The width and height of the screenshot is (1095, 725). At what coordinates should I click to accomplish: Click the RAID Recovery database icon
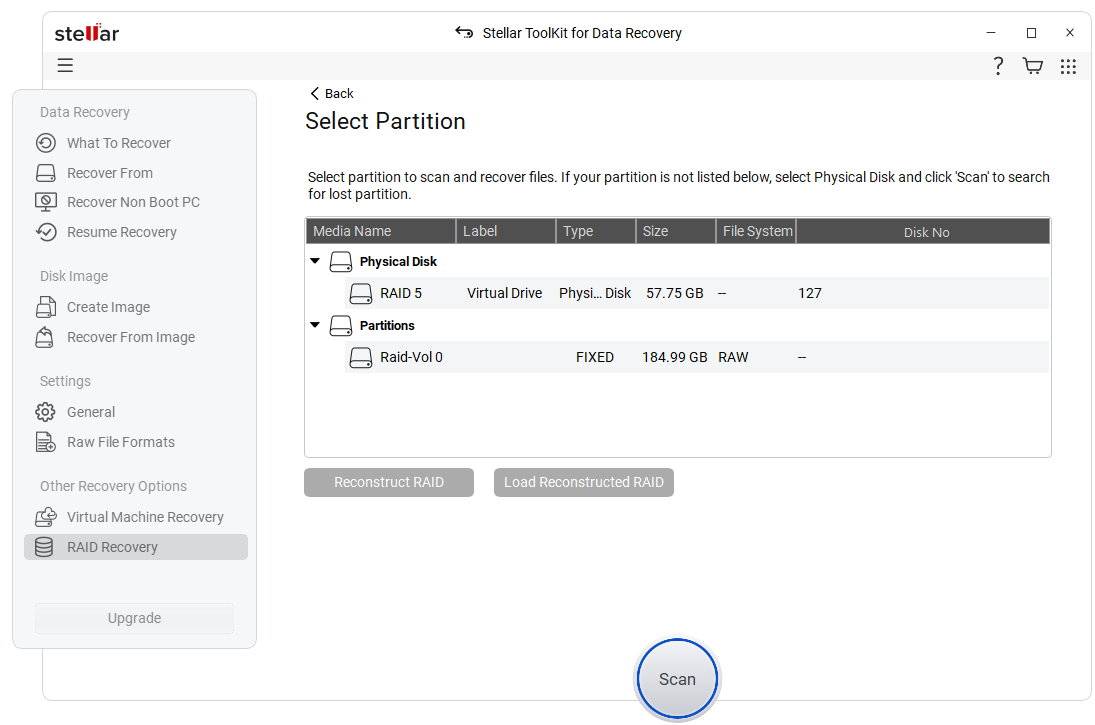[44, 547]
